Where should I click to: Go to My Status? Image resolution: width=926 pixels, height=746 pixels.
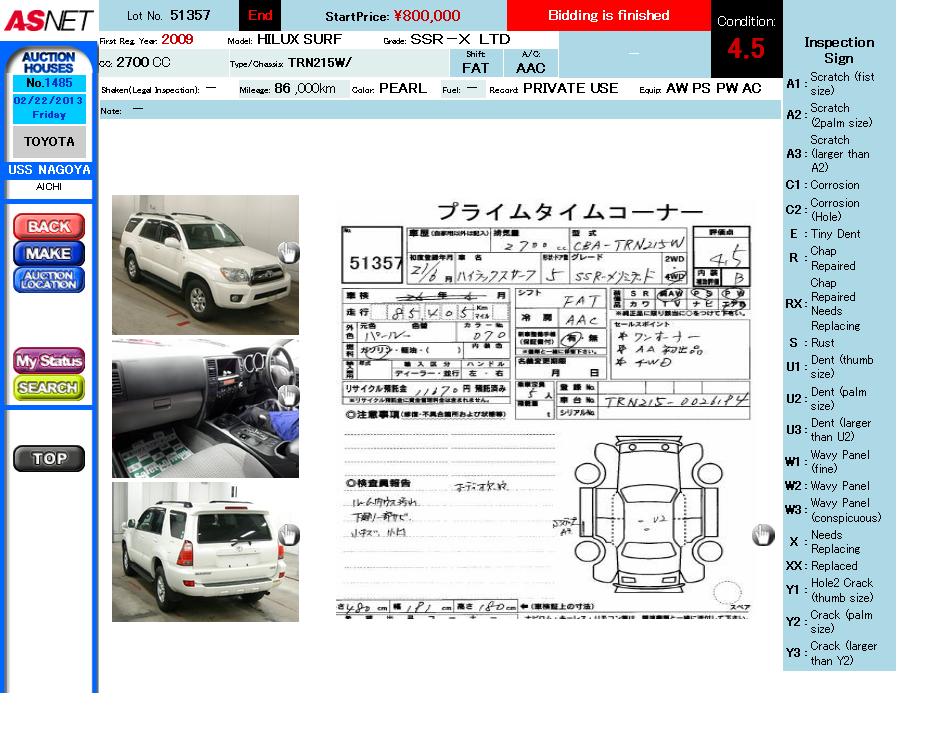click(x=48, y=361)
